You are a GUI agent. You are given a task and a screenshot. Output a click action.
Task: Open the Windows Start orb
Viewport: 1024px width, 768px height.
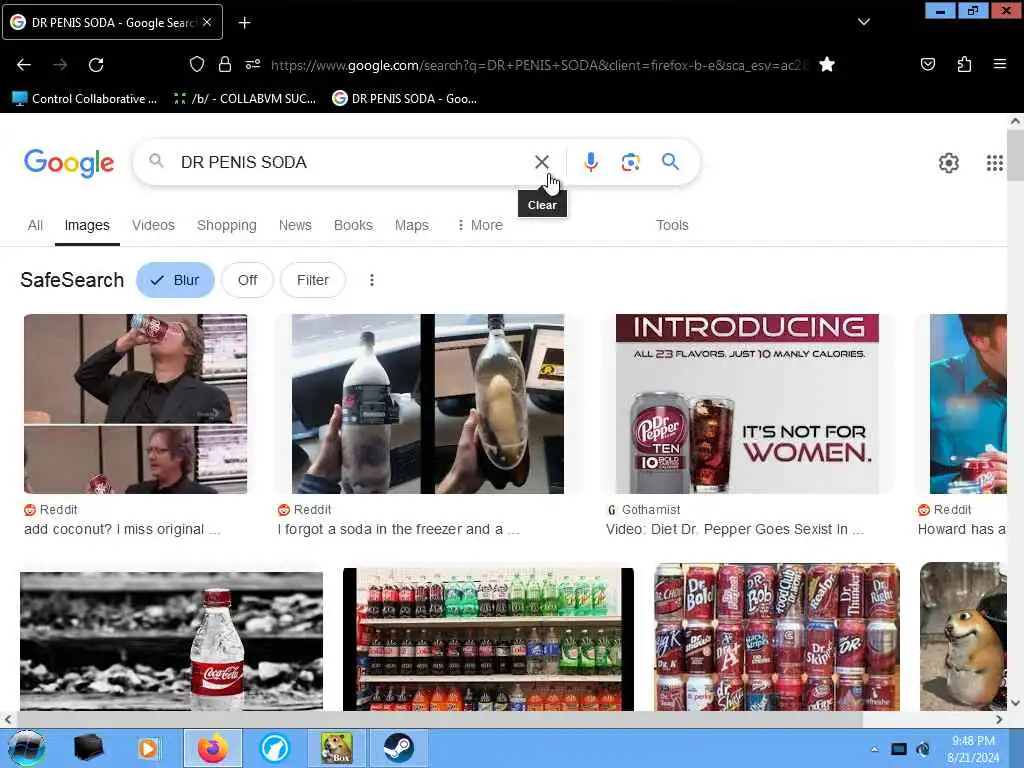tap(25, 748)
